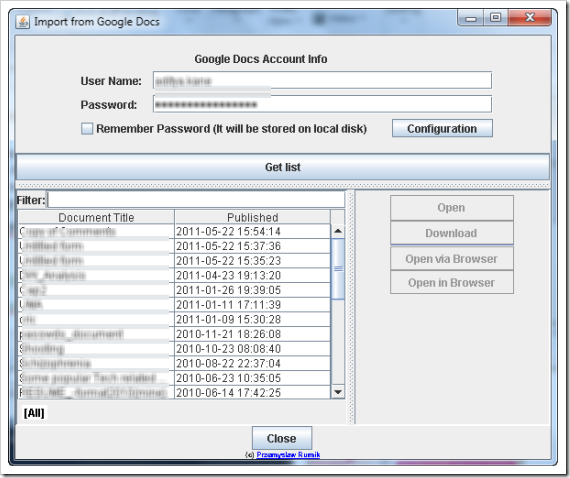Screen dimensions: 570x478
Task: Select the [All] category label
Action: coord(34,413)
